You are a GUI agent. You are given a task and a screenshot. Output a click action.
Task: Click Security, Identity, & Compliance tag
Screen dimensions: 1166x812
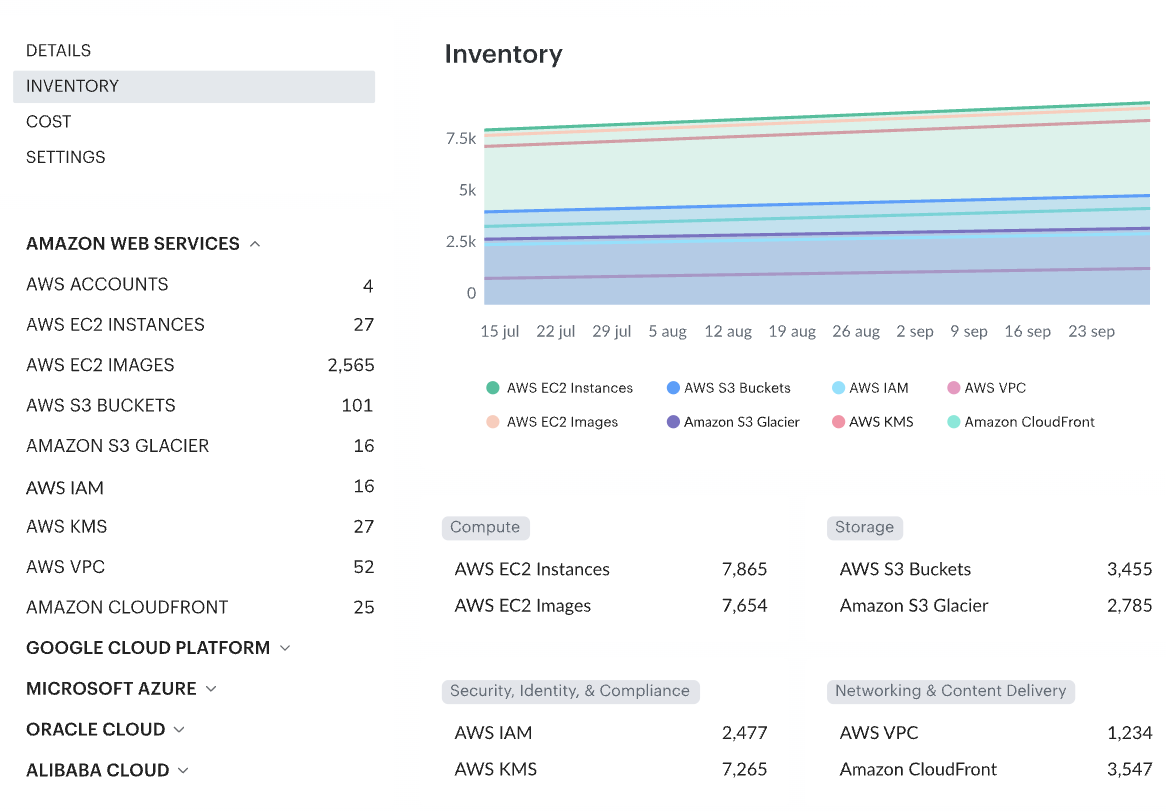point(570,692)
